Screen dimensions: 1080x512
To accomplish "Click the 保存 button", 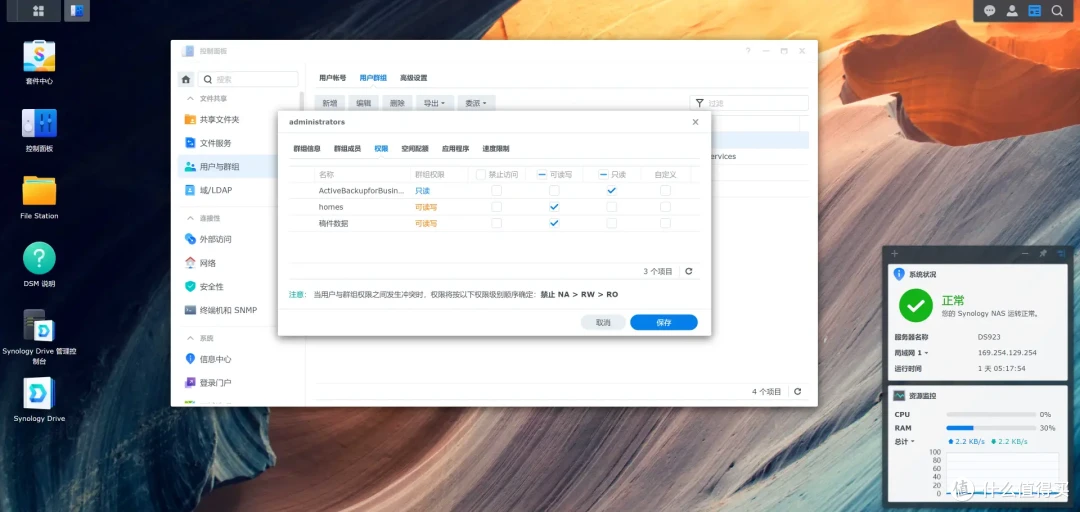I will coord(664,322).
